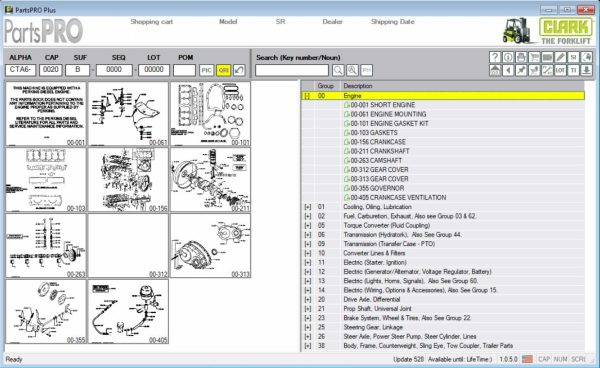Select 00-263 CAMSHAFT entry

[373, 160]
